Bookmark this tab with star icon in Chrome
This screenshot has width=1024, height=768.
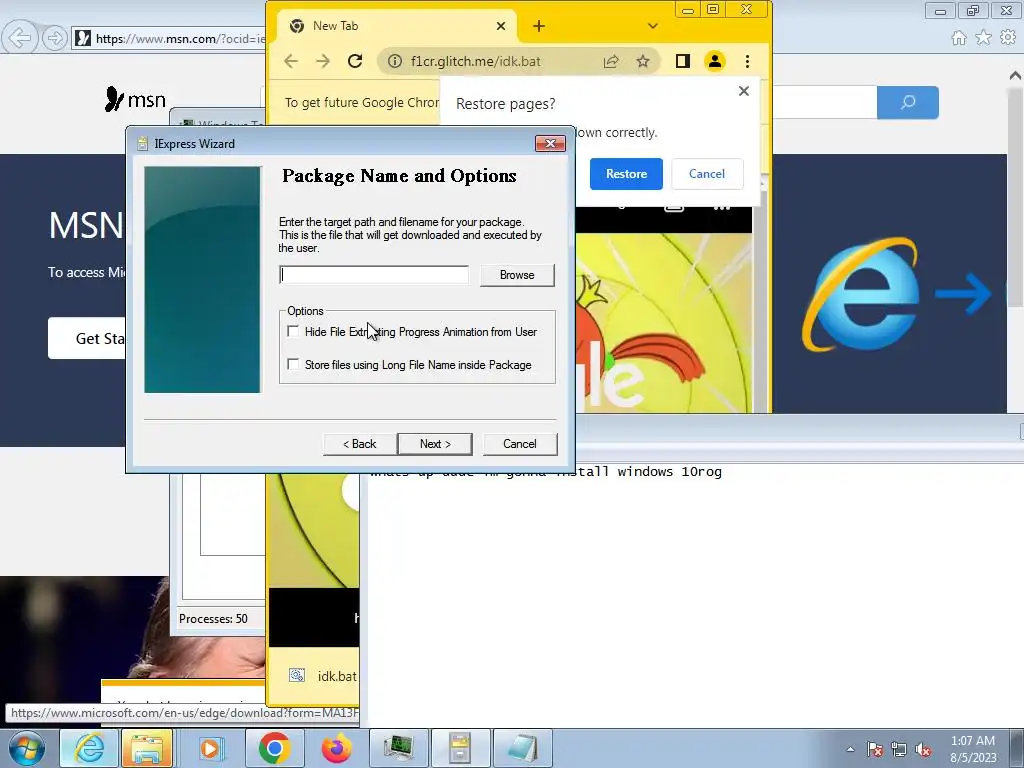coord(643,61)
